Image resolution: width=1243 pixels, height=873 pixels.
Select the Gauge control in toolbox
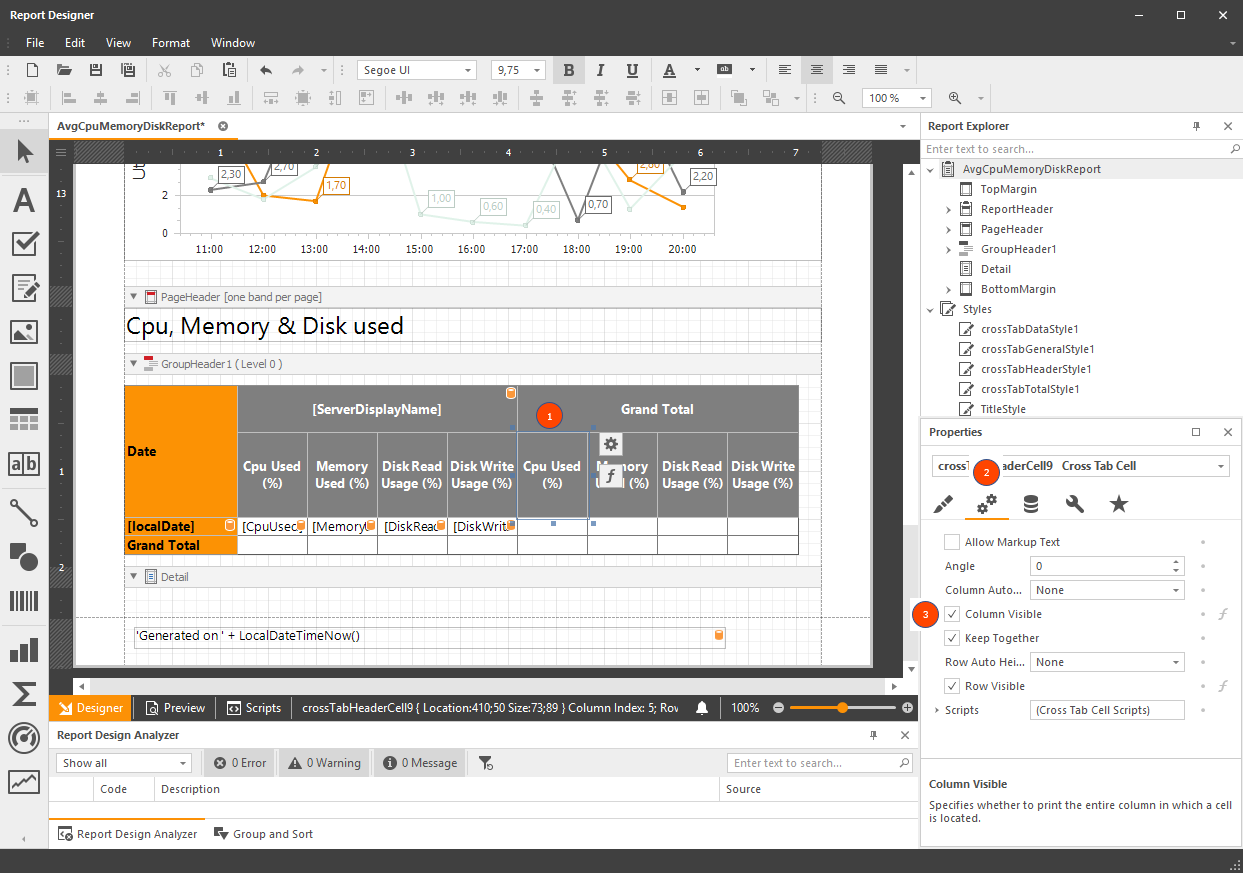coord(24,737)
